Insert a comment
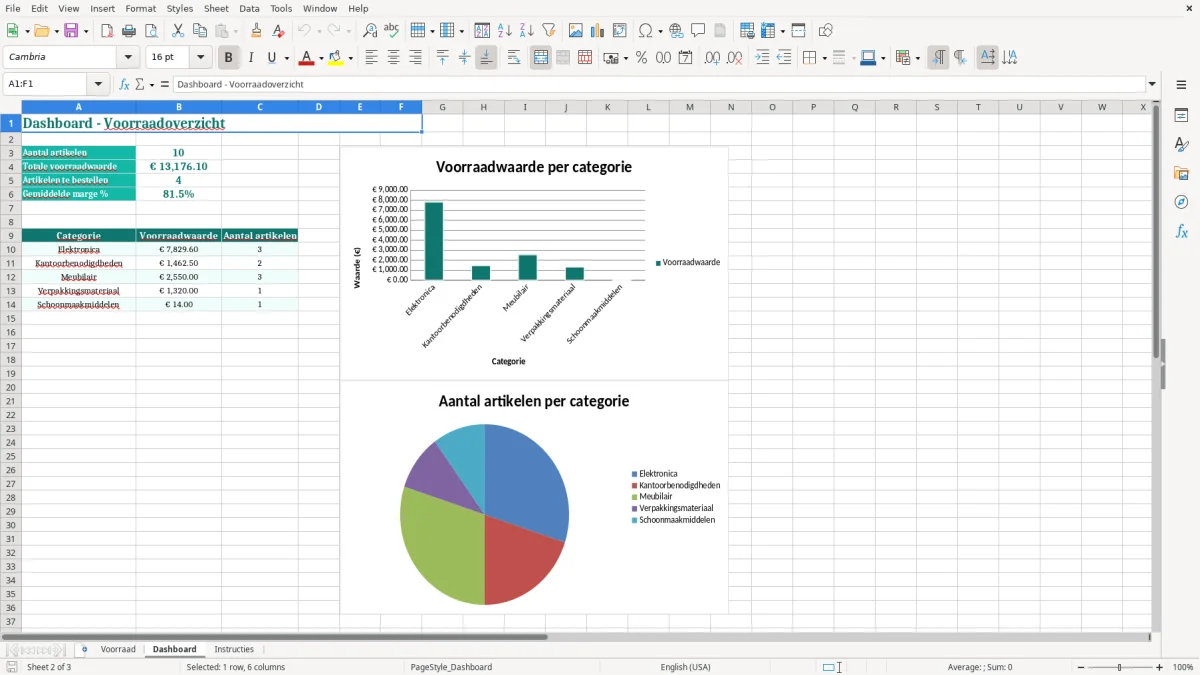 [698, 31]
